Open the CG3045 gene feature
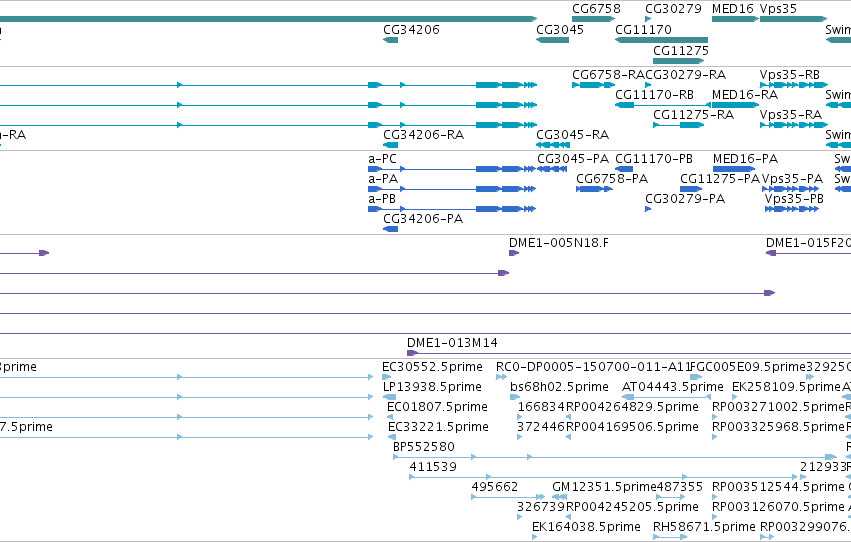This screenshot has width=851, height=542. coord(552,40)
